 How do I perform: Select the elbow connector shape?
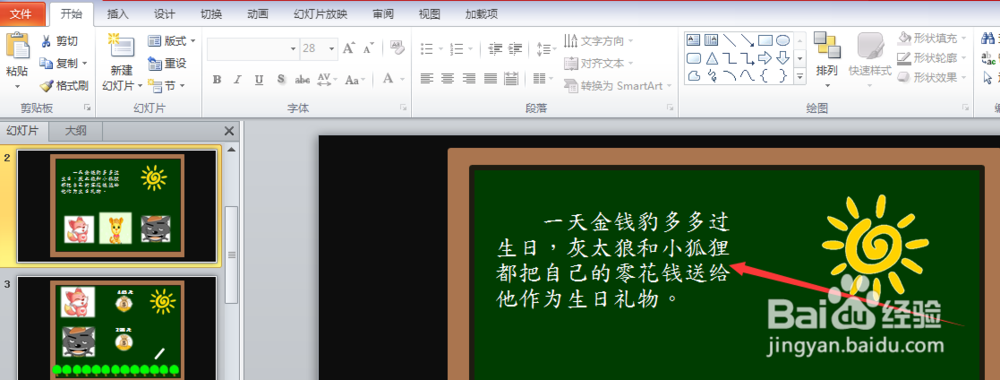pos(729,59)
